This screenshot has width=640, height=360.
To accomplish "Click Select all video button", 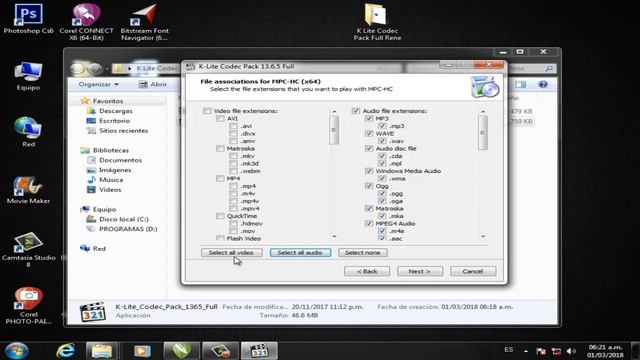I will [231, 253].
